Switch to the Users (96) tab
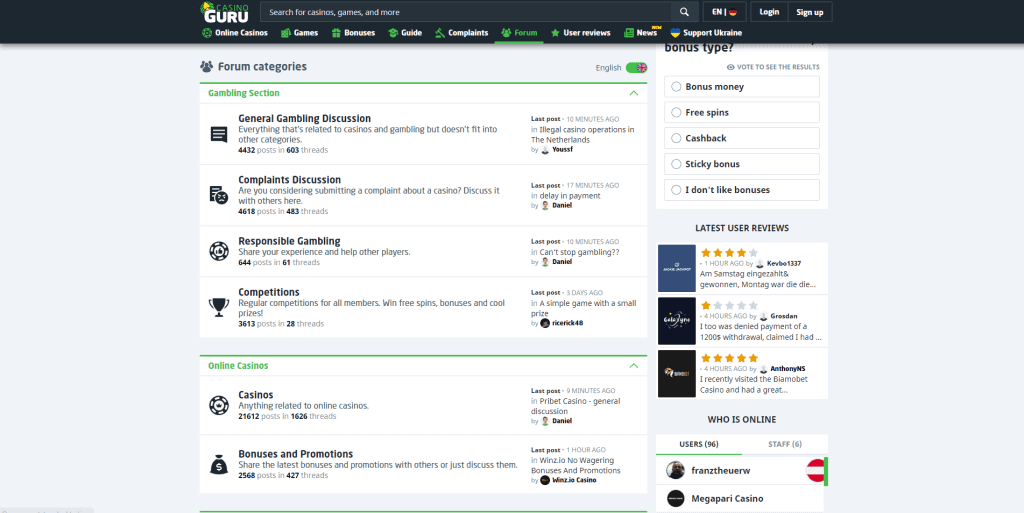This screenshot has width=1024, height=513. 699,444
